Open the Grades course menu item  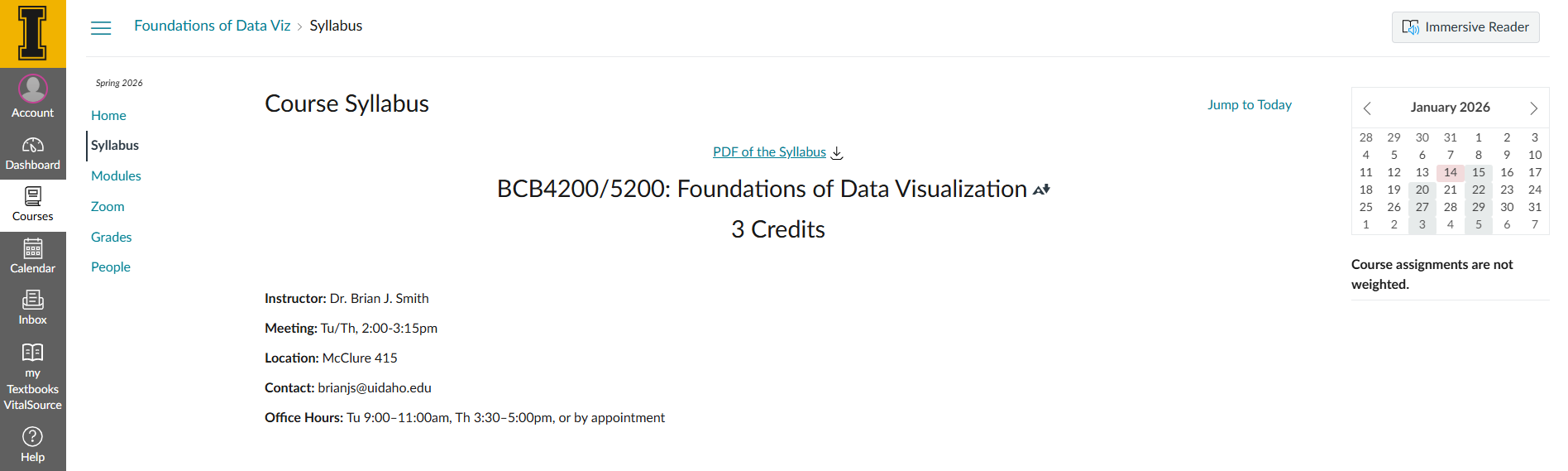tap(112, 237)
